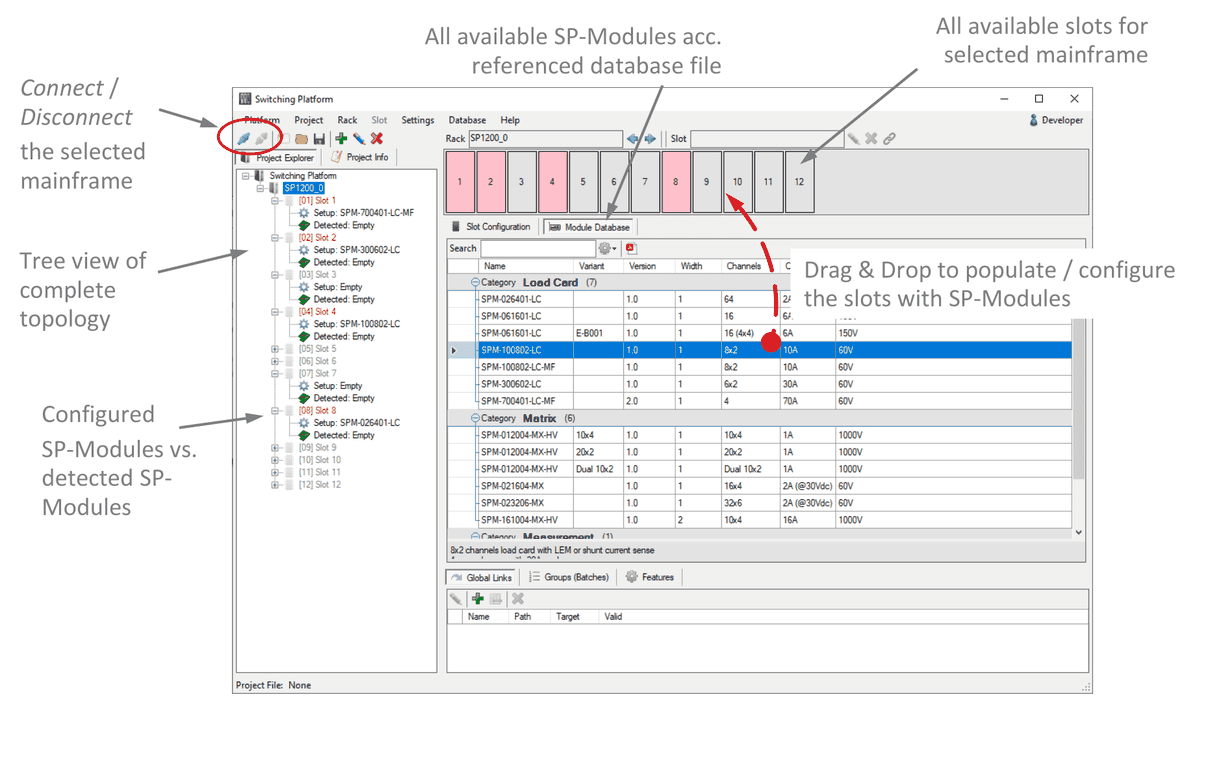Go to previous rack with left arrow
This screenshot has width=1223, height=766.
[632, 139]
